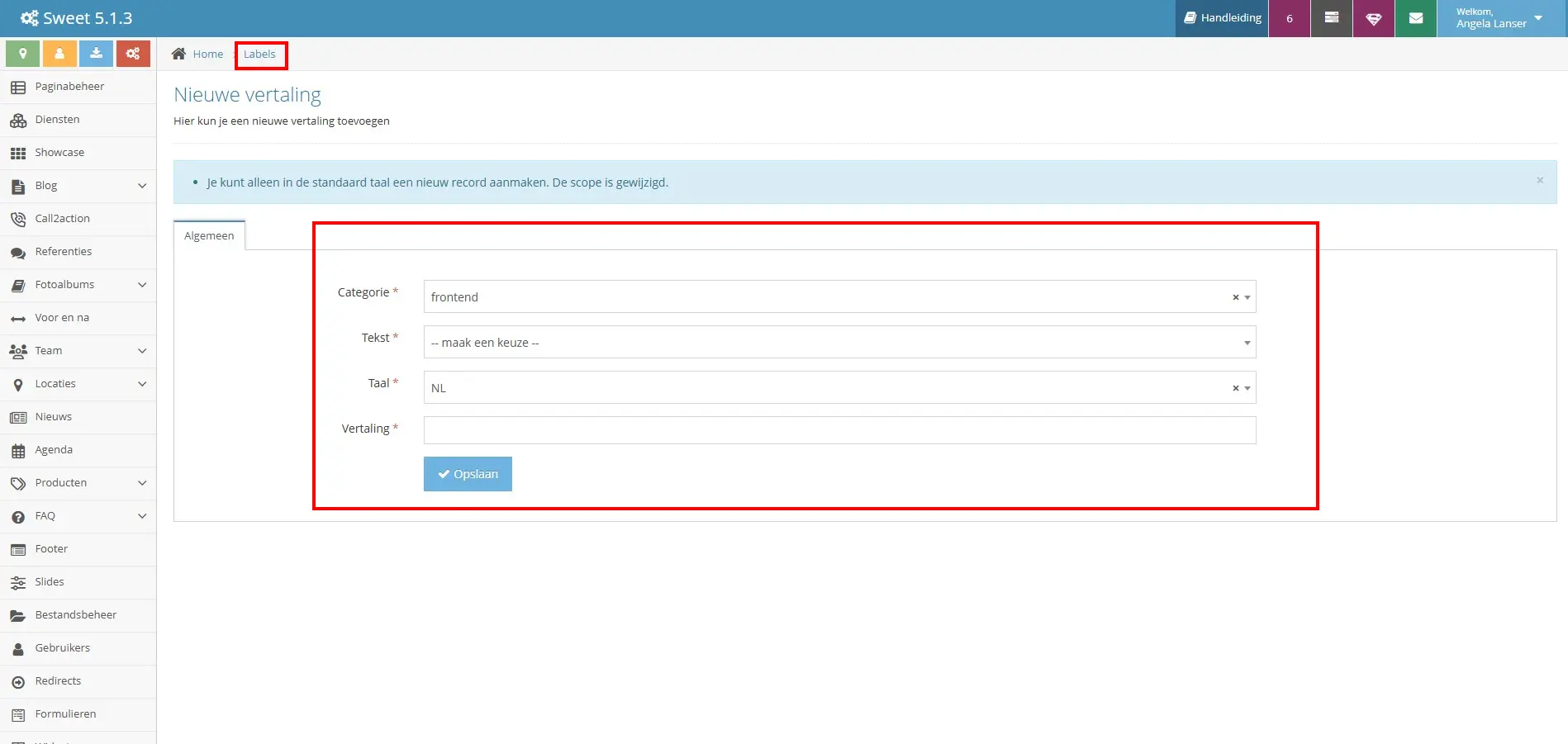The height and width of the screenshot is (744, 1568).
Task: Go to the Labels breadcrumb link
Action: pos(259,54)
